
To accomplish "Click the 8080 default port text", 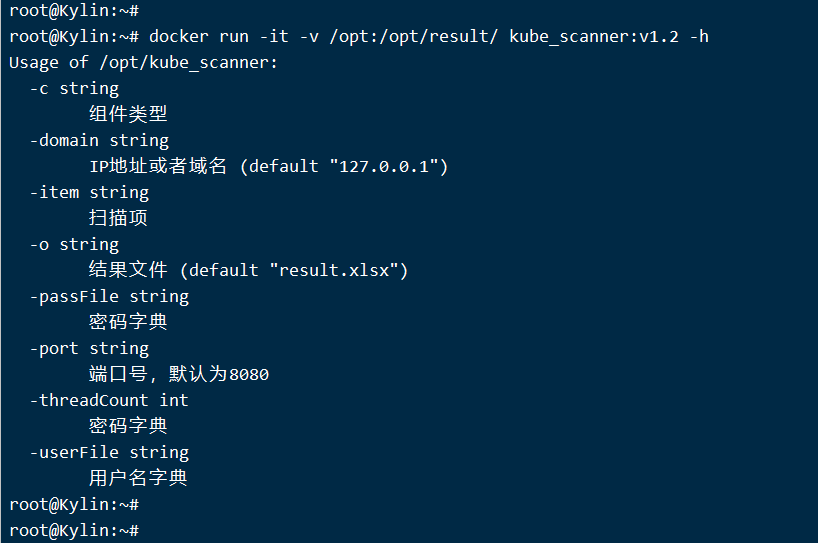I will click(x=249, y=375).
